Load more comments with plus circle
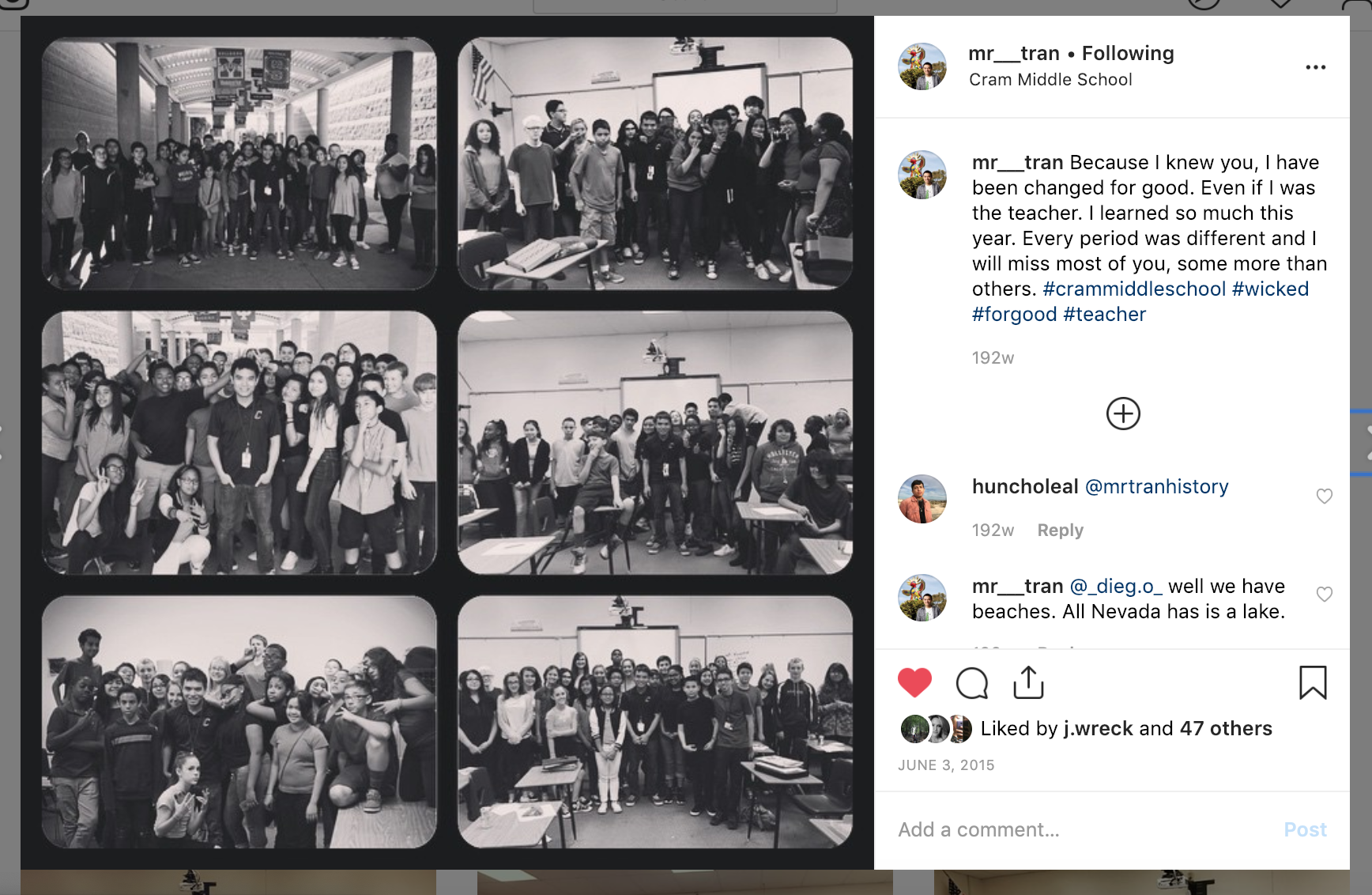This screenshot has width=1372, height=895. point(1123,414)
